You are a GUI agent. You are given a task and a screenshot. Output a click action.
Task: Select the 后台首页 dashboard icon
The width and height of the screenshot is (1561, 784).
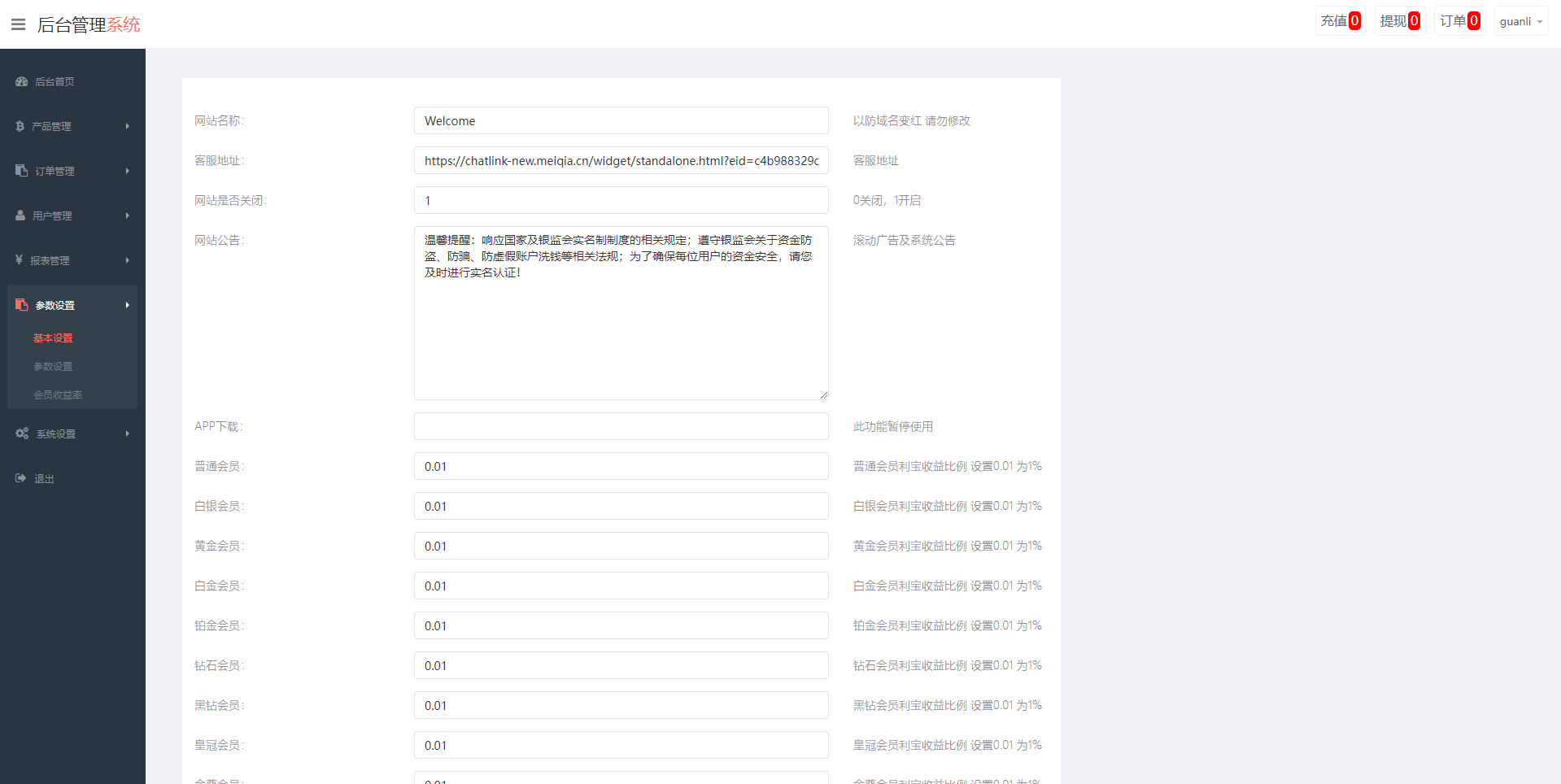[x=20, y=81]
